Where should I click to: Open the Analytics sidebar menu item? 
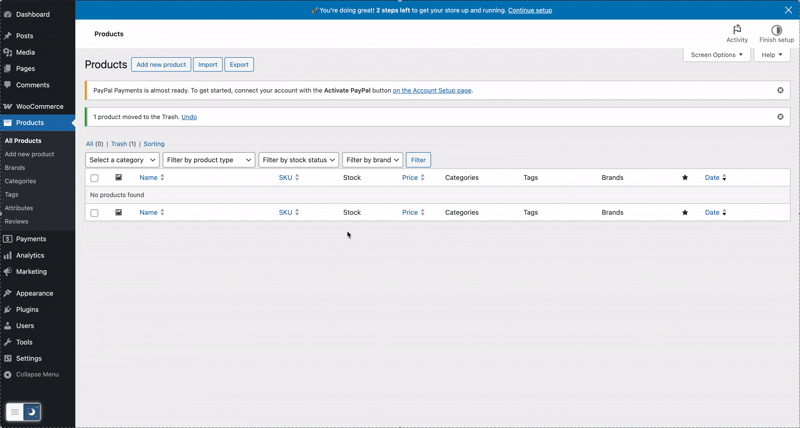(30, 256)
